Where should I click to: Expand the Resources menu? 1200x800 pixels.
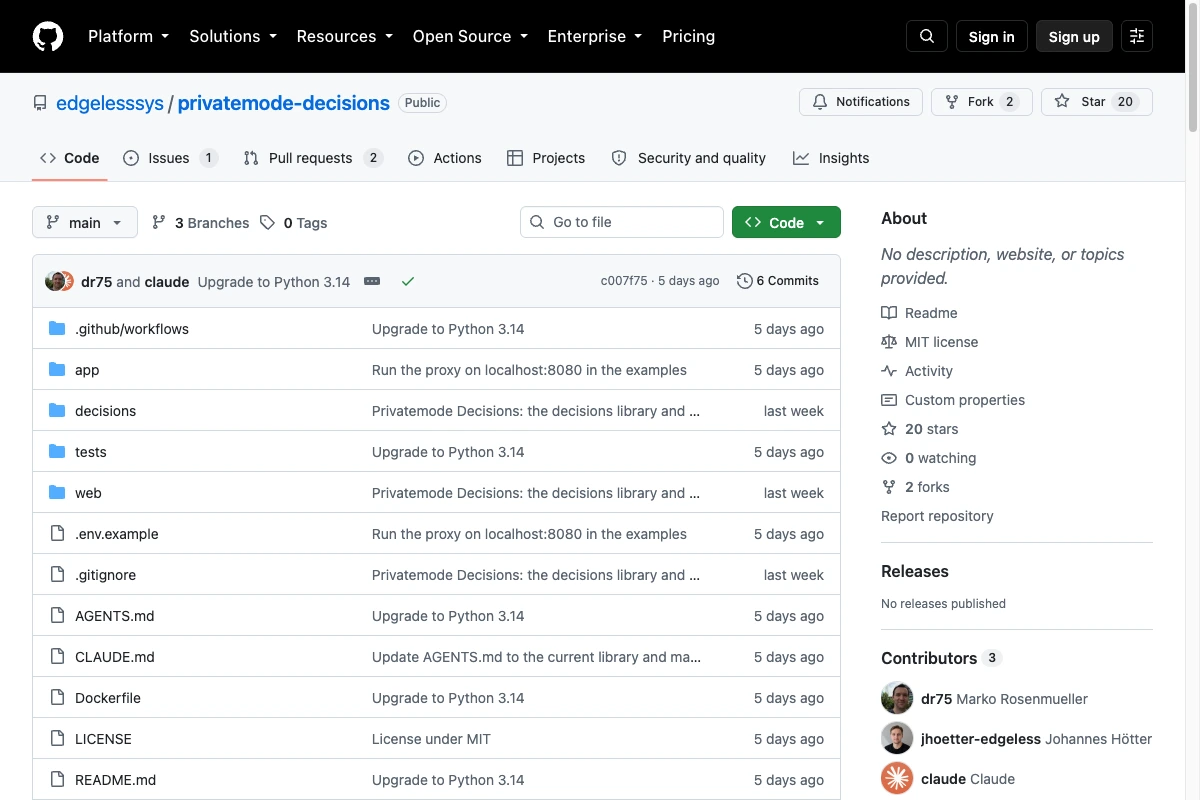coord(344,36)
